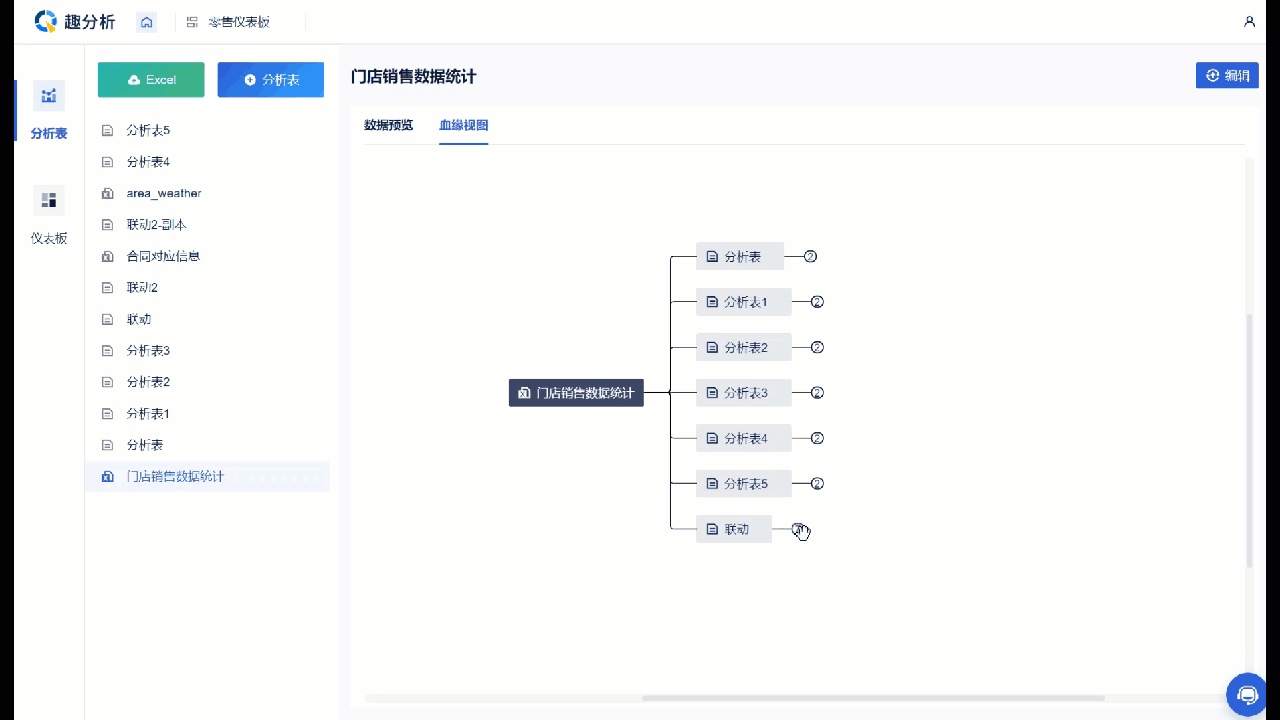Image resolution: width=1280 pixels, height=720 pixels.
Task: Switch to the 数据预览 tab
Action: pyautogui.click(x=388, y=126)
